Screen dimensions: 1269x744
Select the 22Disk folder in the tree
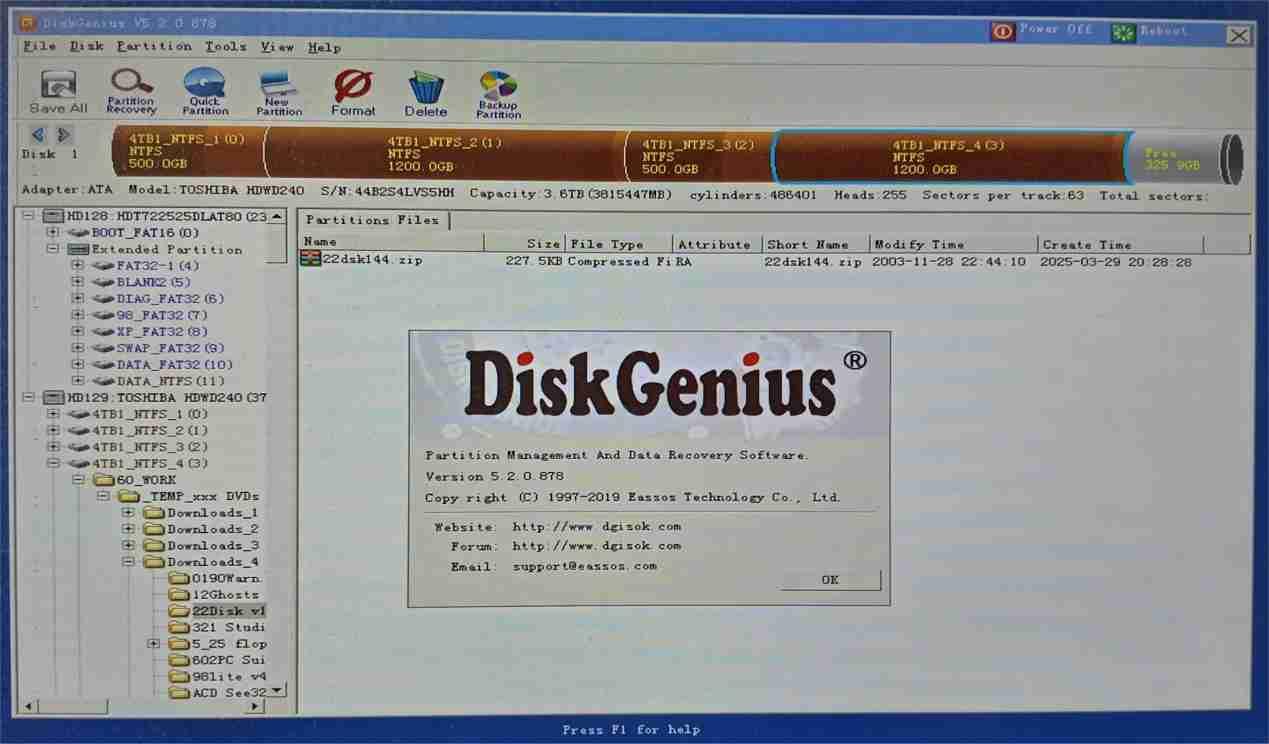pyautogui.click(x=216, y=610)
